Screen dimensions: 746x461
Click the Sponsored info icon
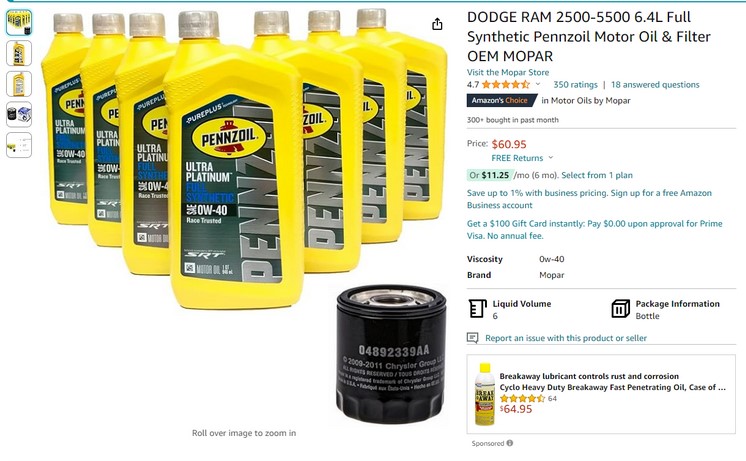[x=510, y=443]
